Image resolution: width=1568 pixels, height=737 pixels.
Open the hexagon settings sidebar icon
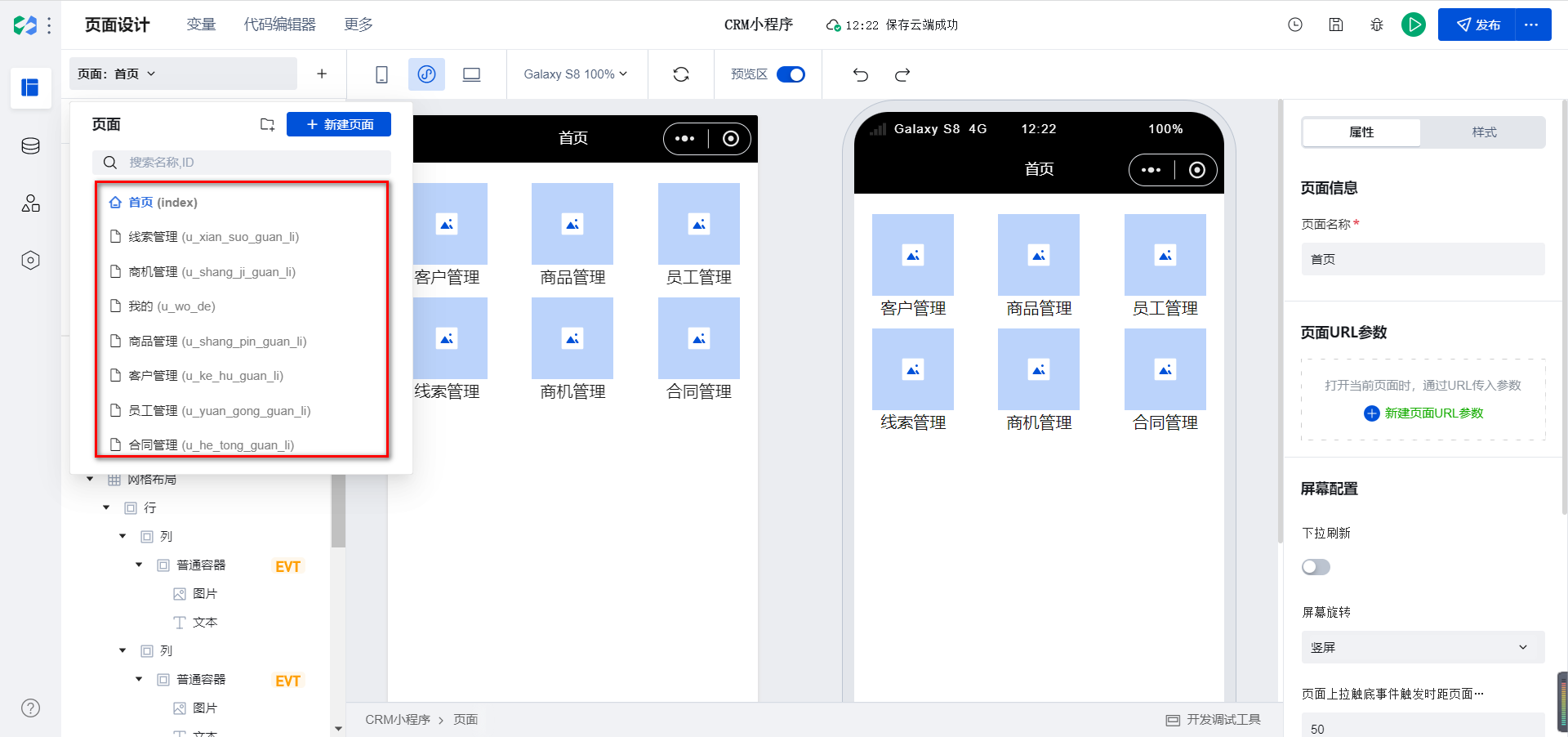pyautogui.click(x=30, y=260)
